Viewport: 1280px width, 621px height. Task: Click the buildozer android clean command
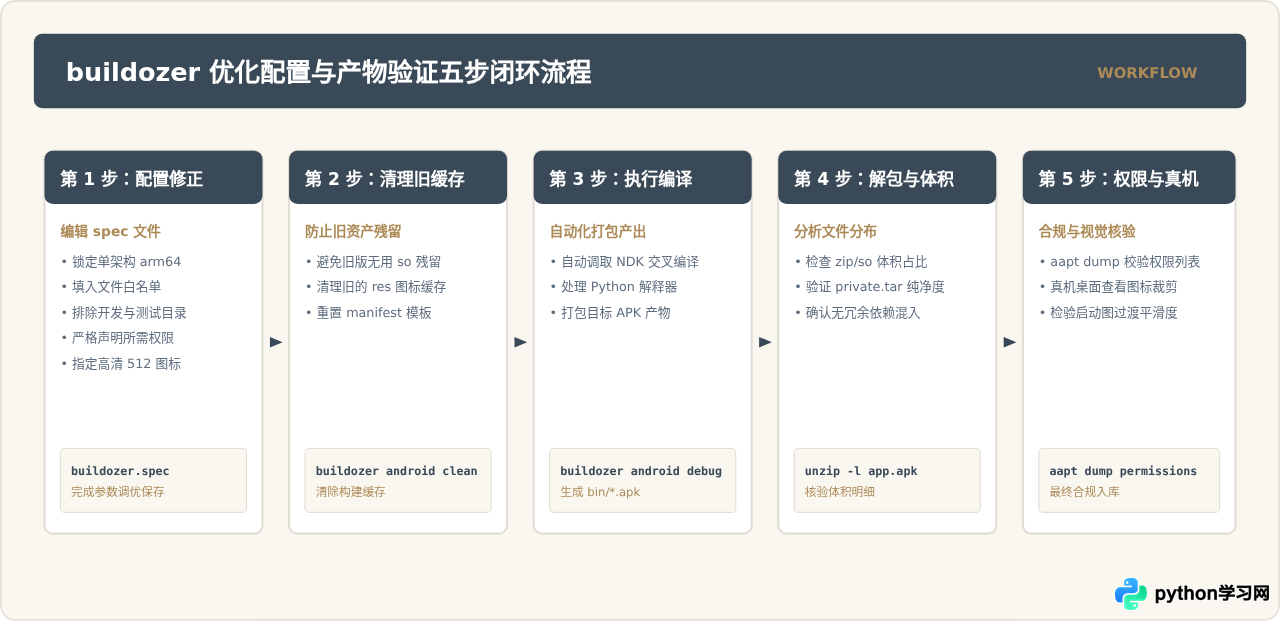tap(397, 471)
